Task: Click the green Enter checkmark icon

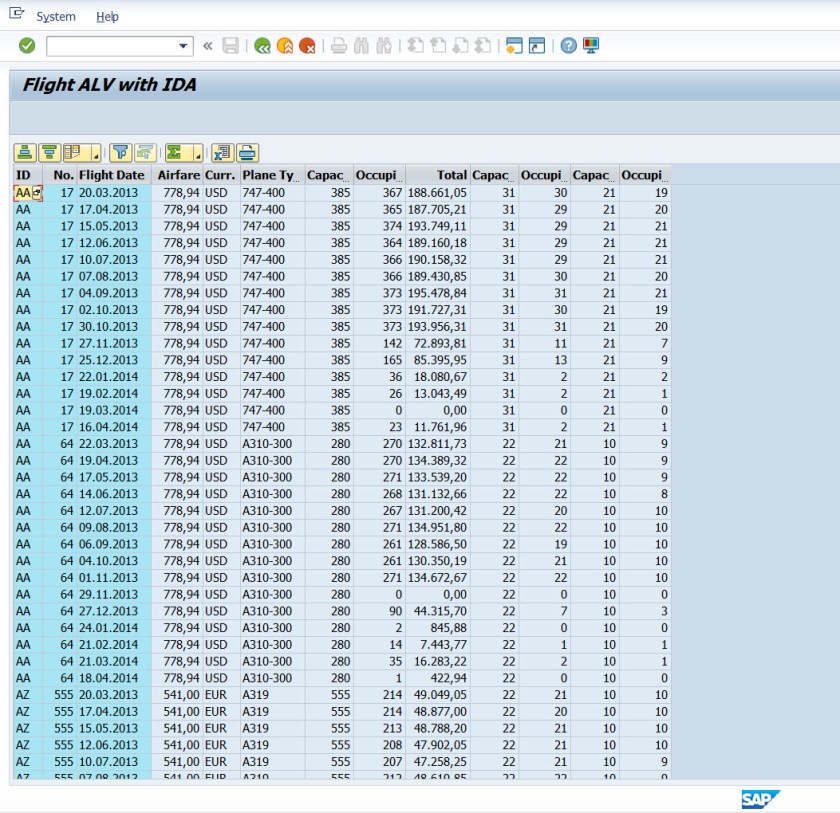Action: coord(27,45)
